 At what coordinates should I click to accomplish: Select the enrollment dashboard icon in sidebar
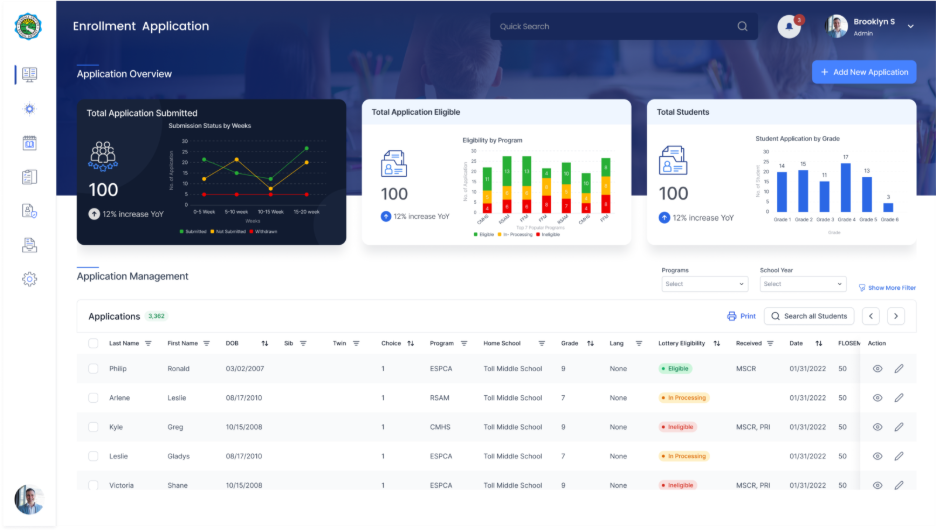[x=29, y=74]
